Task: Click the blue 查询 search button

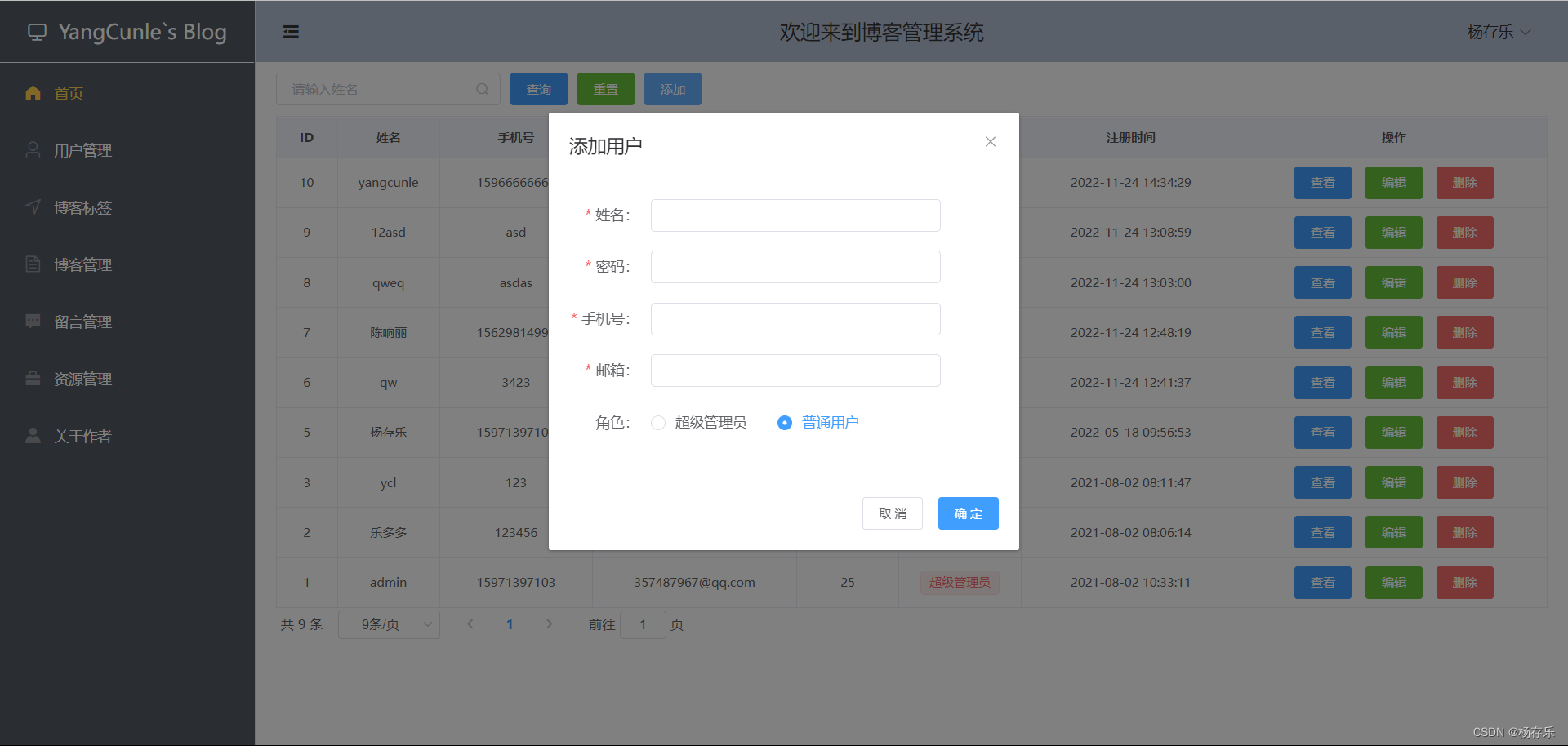Action: [x=539, y=89]
